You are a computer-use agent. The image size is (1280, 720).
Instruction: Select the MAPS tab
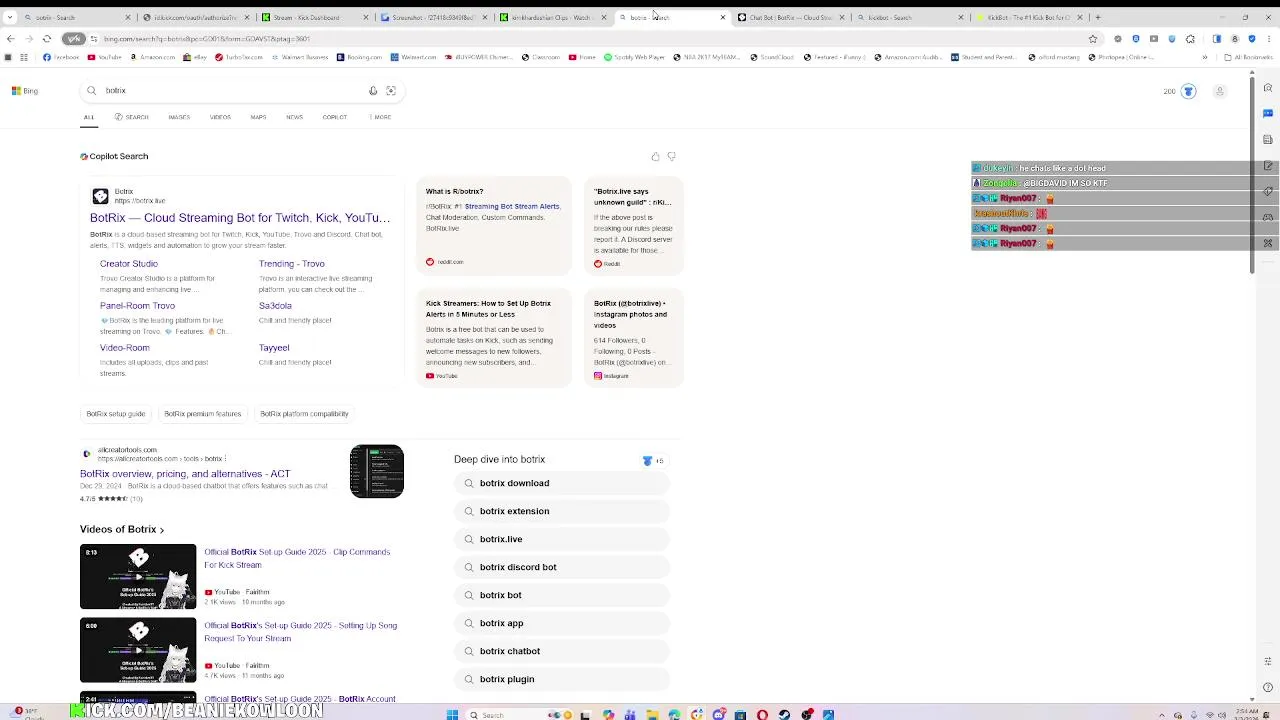(x=258, y=117)
